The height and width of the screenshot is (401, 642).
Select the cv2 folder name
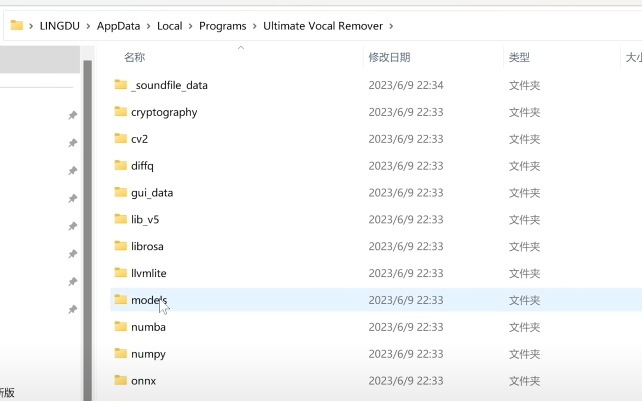[140, 139]
